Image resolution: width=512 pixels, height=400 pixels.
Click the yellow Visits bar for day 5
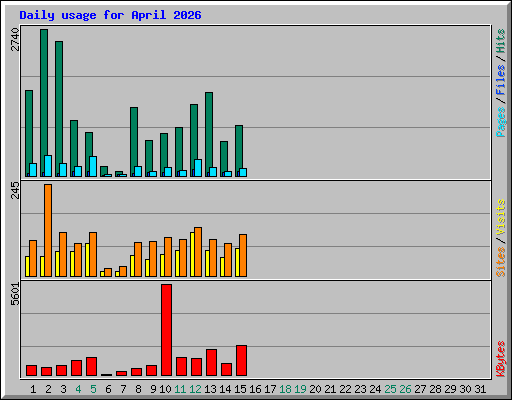87,260
